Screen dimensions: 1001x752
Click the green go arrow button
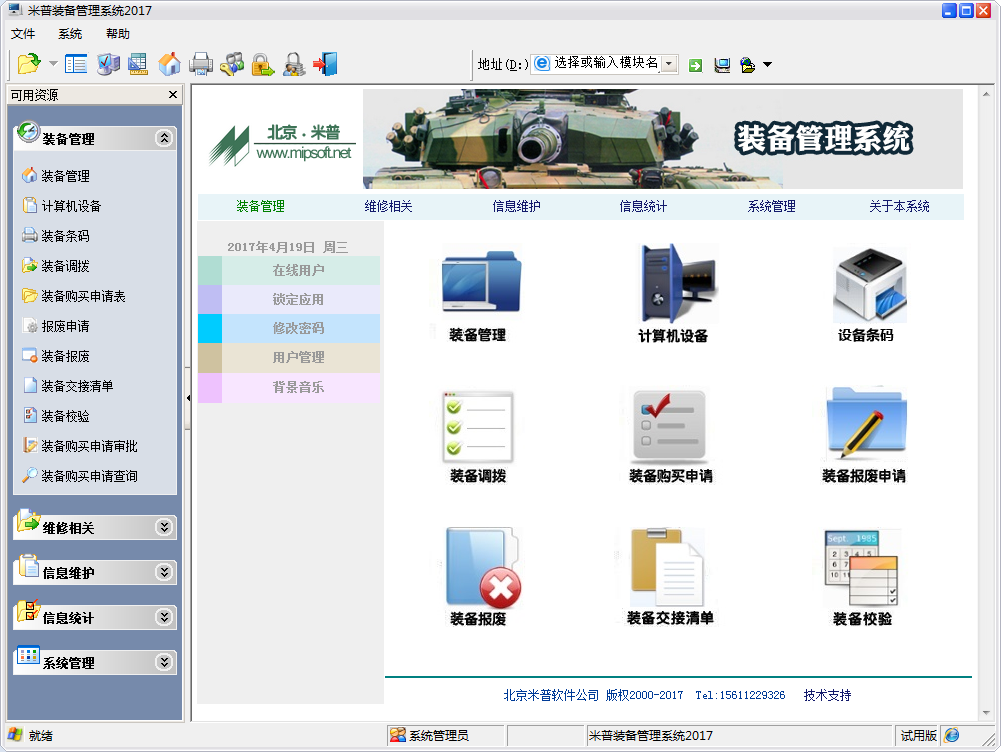(696, 65)
